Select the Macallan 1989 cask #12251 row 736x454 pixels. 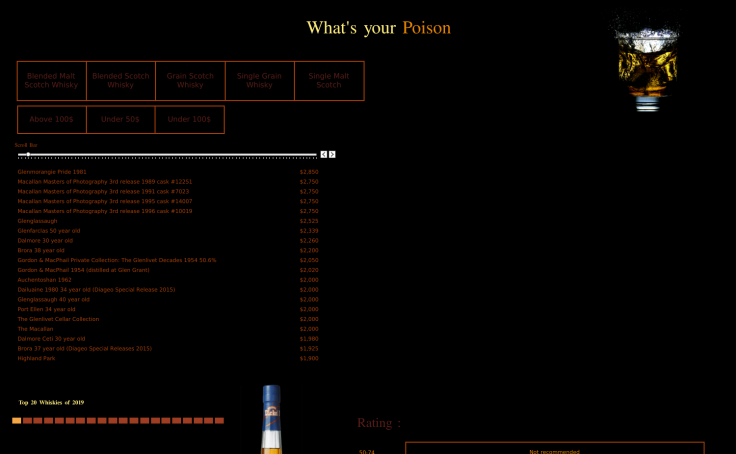point(168,182)
